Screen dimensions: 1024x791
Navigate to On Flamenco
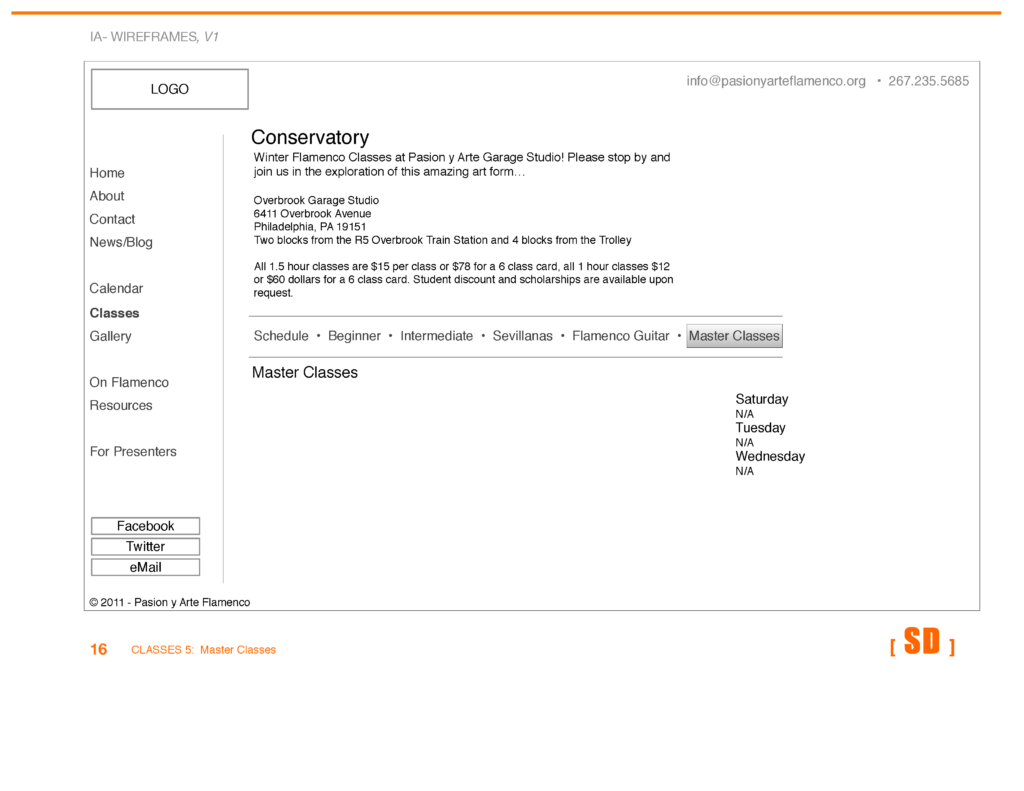tap(129, 382)
